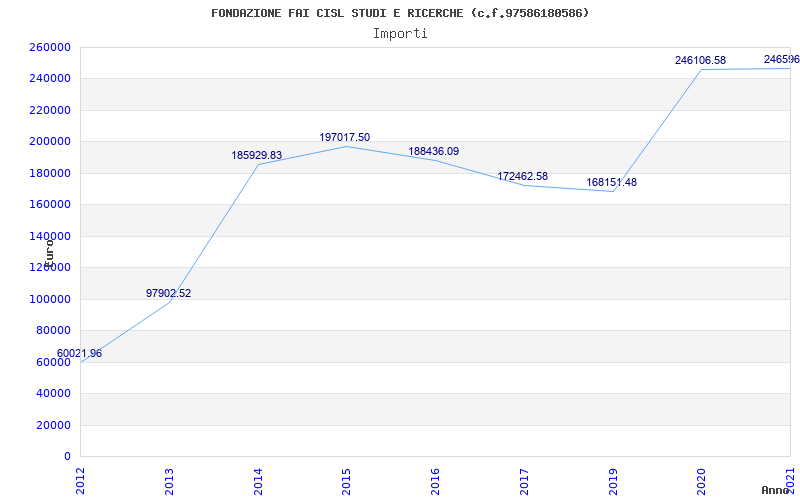Select the Importi subtitle

coord(400,34)
